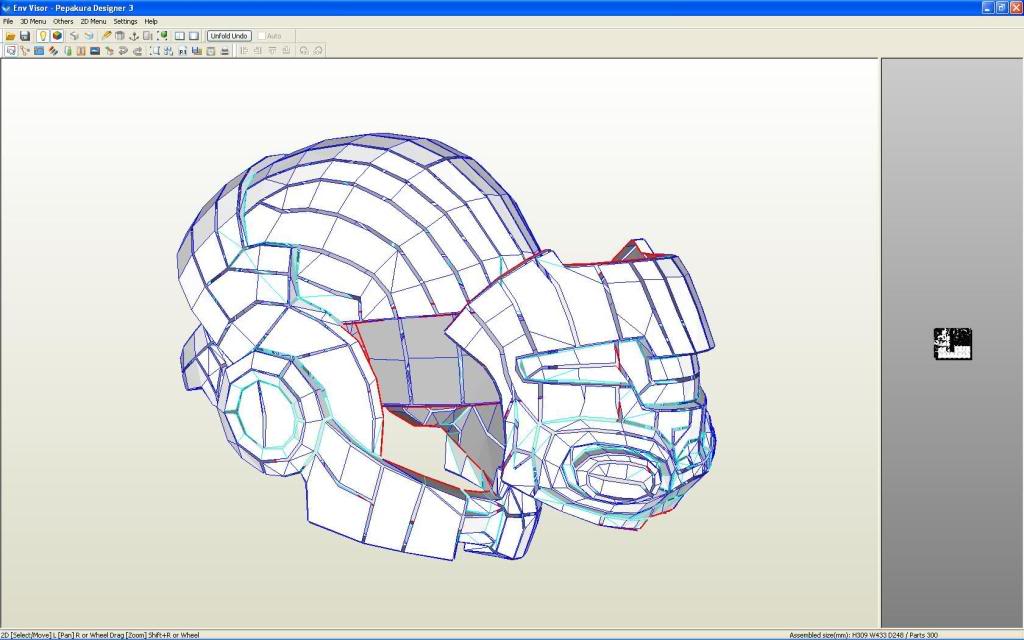Open the 3D Menu

(x=33, y=22)
